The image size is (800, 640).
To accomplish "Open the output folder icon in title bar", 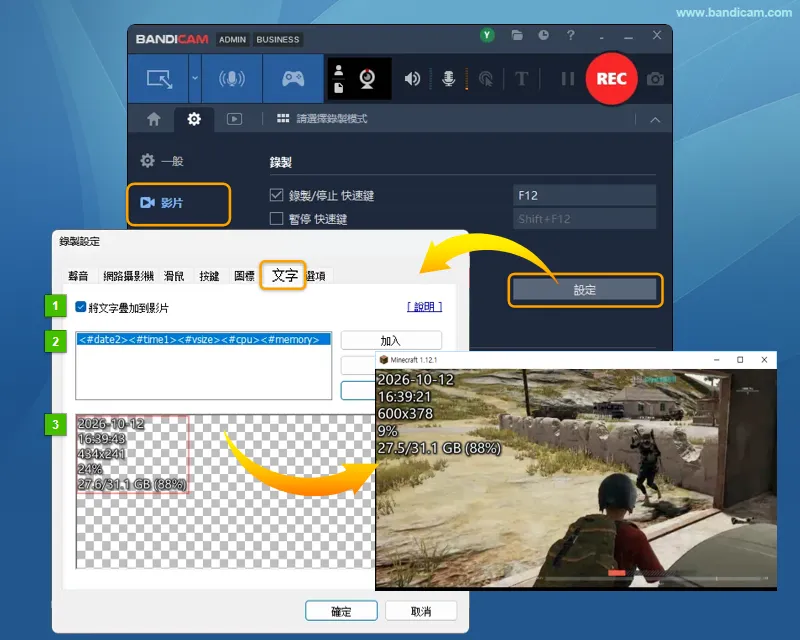I will (517, 35).
